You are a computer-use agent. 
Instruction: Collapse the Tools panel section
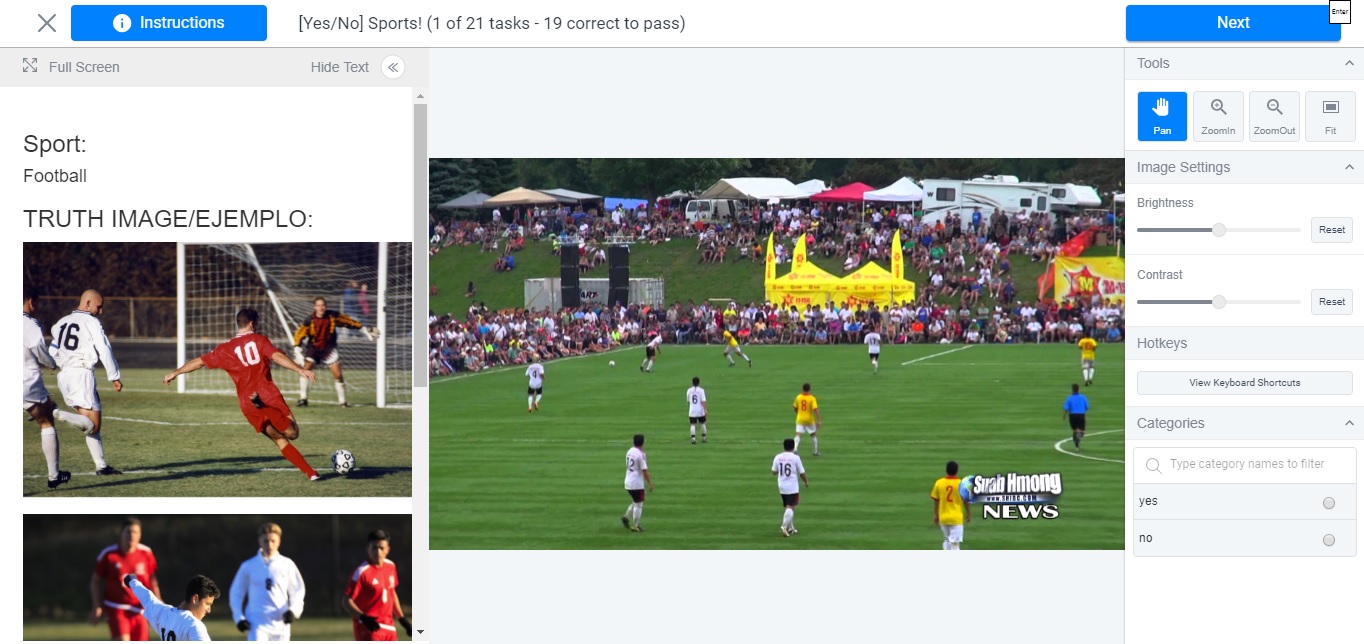point(1348,63)
